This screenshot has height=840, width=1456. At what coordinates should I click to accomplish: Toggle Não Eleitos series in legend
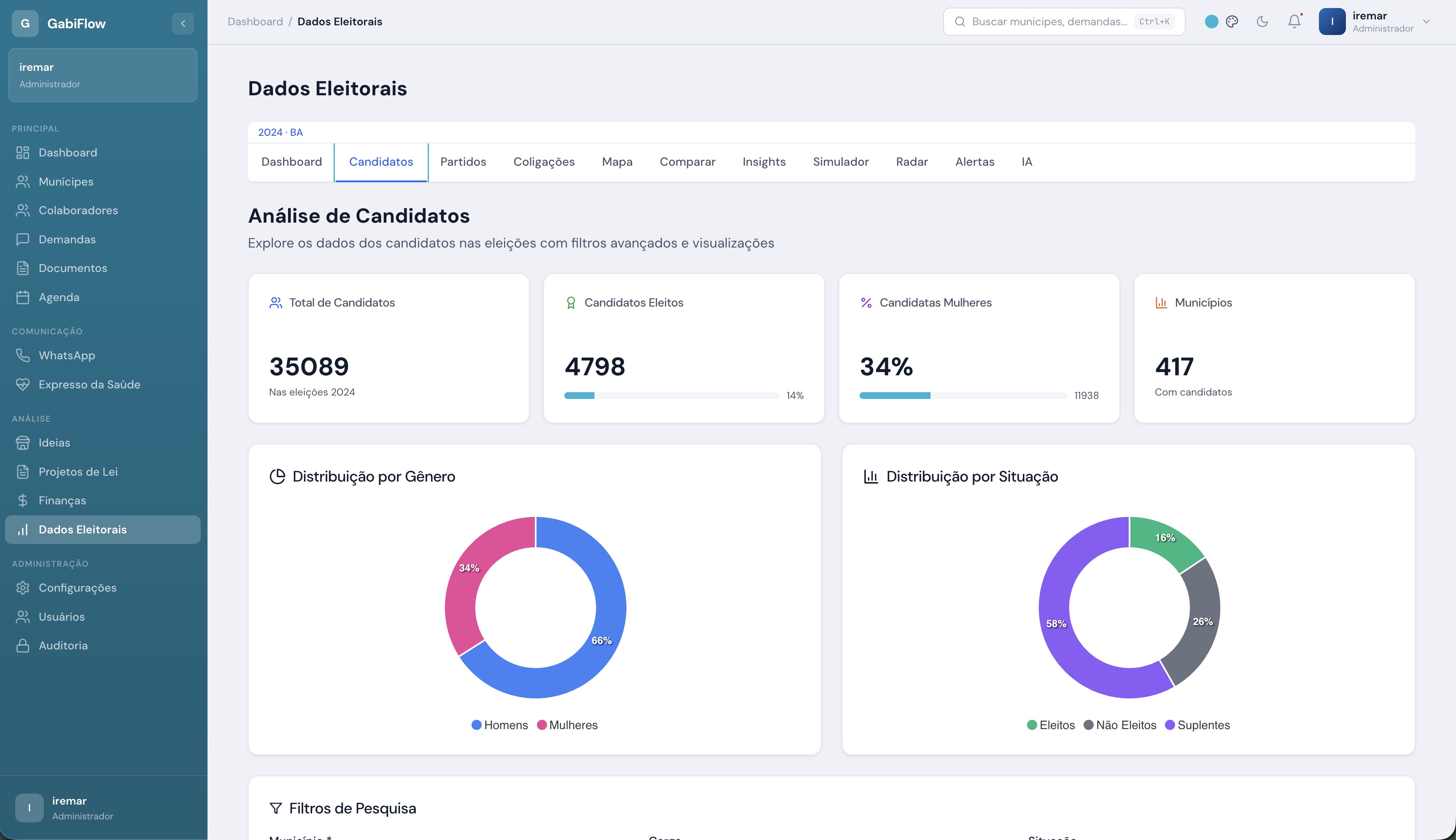click(x=1120, y=725)
